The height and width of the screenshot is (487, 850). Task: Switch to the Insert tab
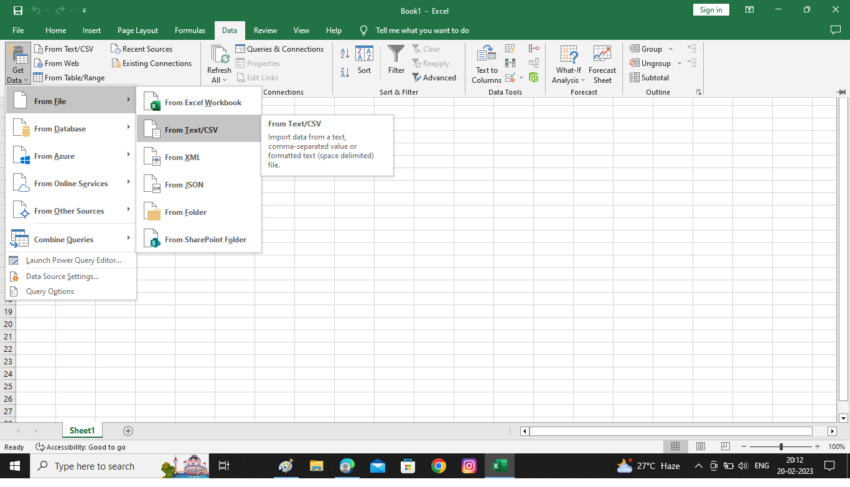pyautogui.click(x=92, y=30)
